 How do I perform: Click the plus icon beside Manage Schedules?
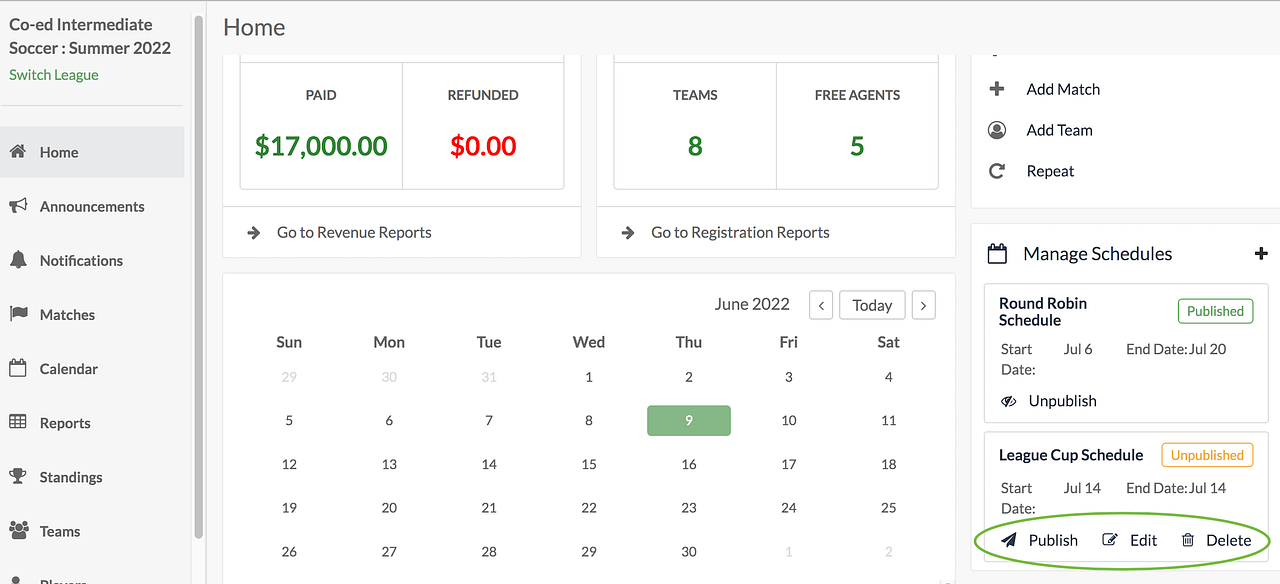pyautogui.click(x=1260, y=254)
